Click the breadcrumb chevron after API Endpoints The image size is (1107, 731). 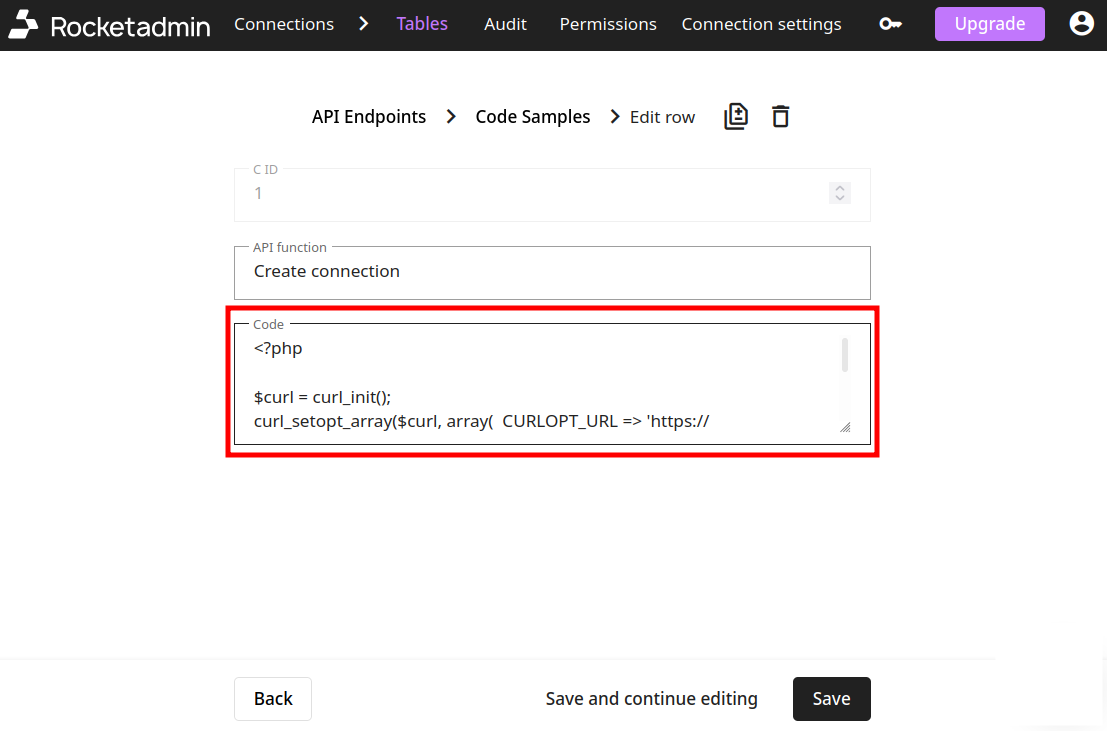point(451,116)
